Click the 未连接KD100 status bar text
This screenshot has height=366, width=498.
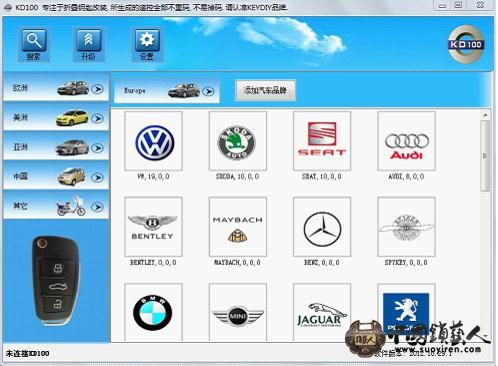click(28, 353)
